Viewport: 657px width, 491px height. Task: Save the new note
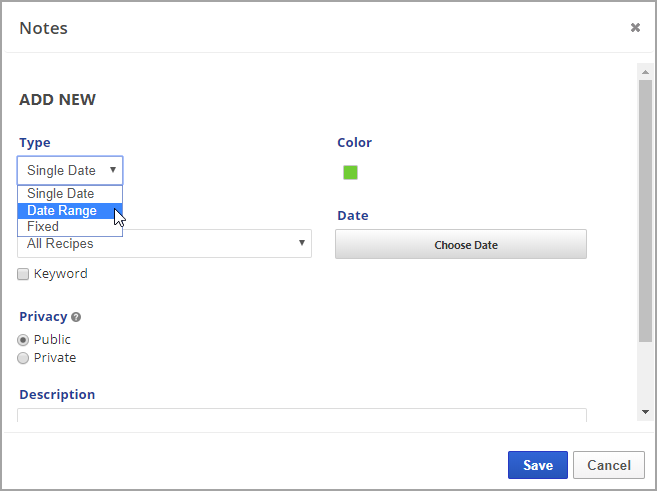[537, 465]
